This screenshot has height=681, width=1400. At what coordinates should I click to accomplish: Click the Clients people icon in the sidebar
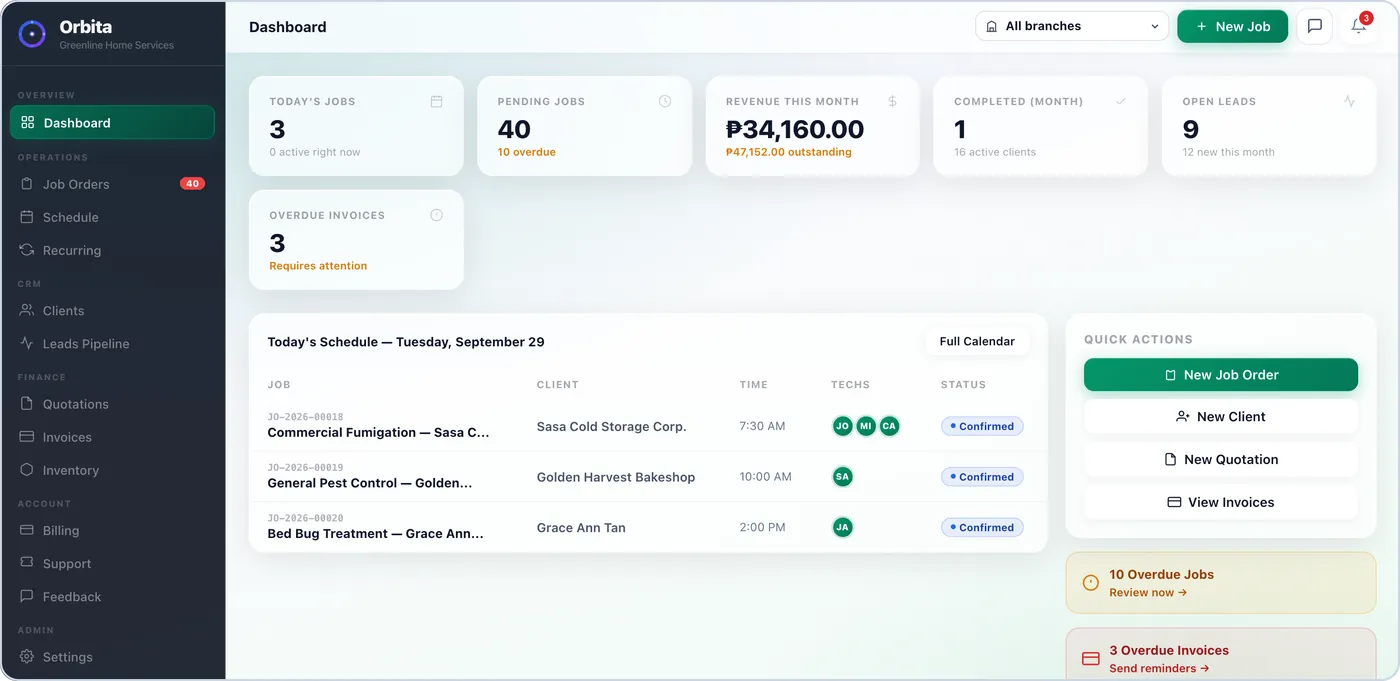[27, 311]
